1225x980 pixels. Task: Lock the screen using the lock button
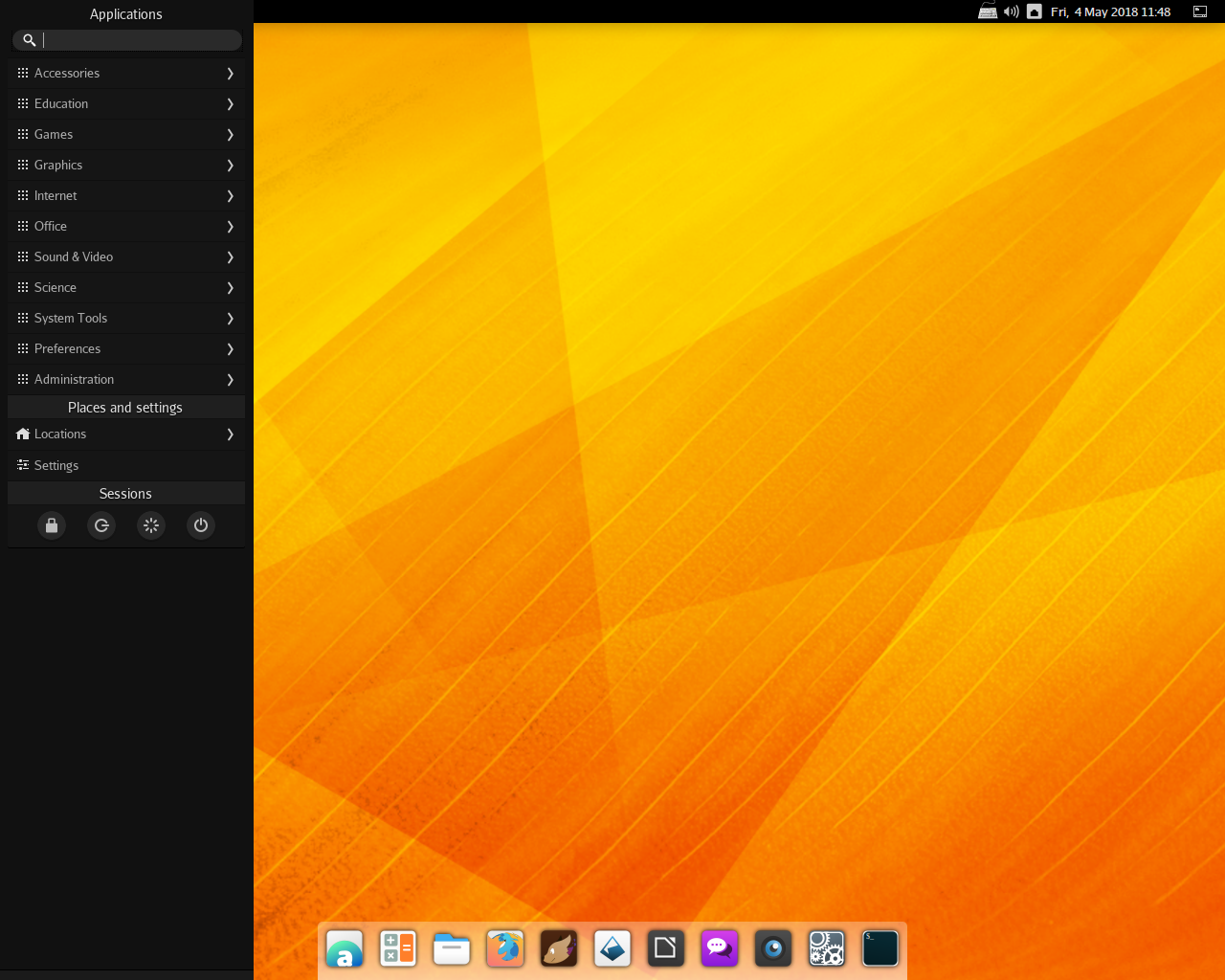click(x=52, y=524)
